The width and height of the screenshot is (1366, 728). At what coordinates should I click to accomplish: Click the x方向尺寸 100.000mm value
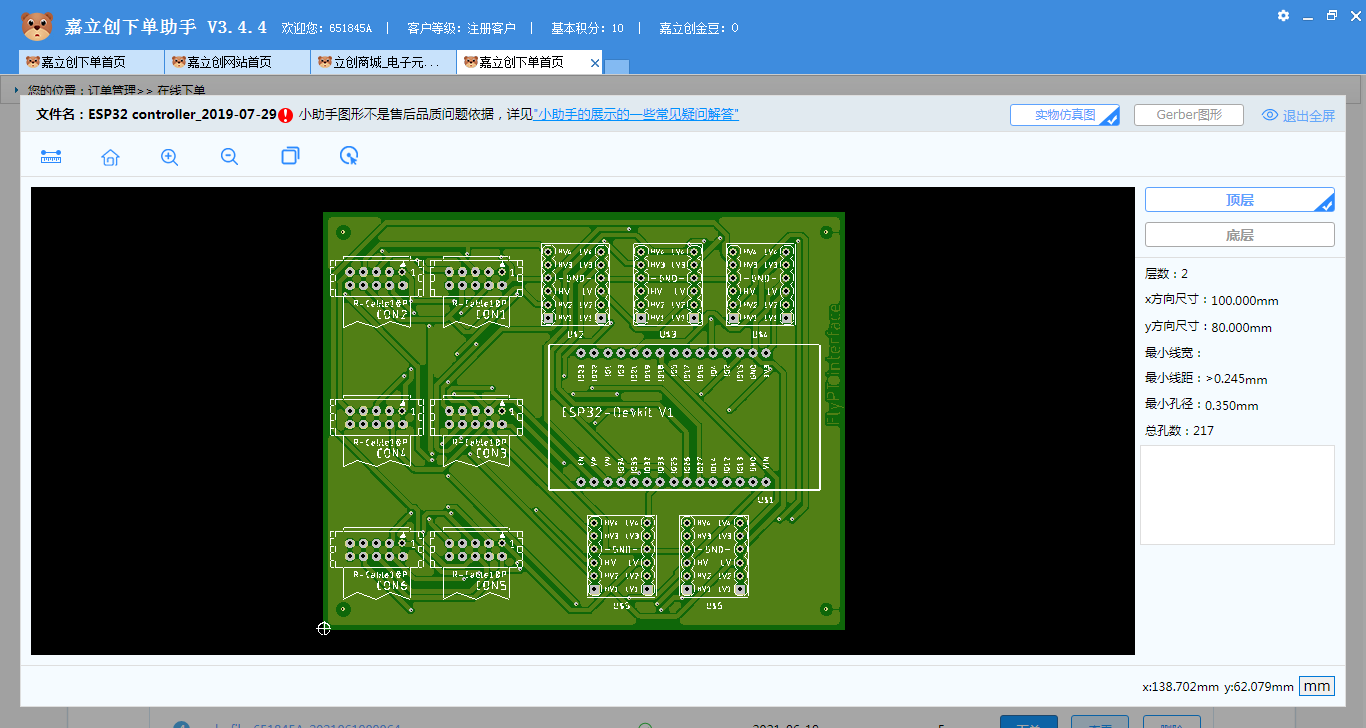click(1244, 300)
